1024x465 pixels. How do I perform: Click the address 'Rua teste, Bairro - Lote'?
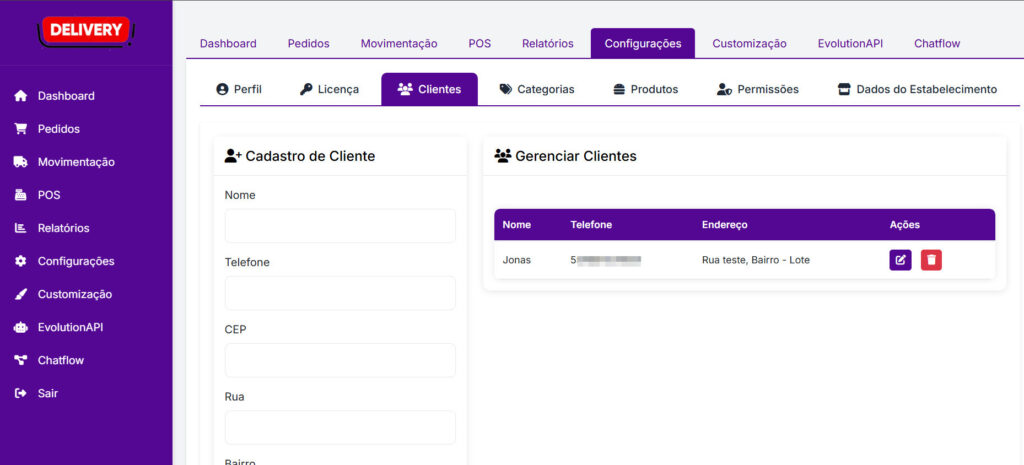[756, 260]
